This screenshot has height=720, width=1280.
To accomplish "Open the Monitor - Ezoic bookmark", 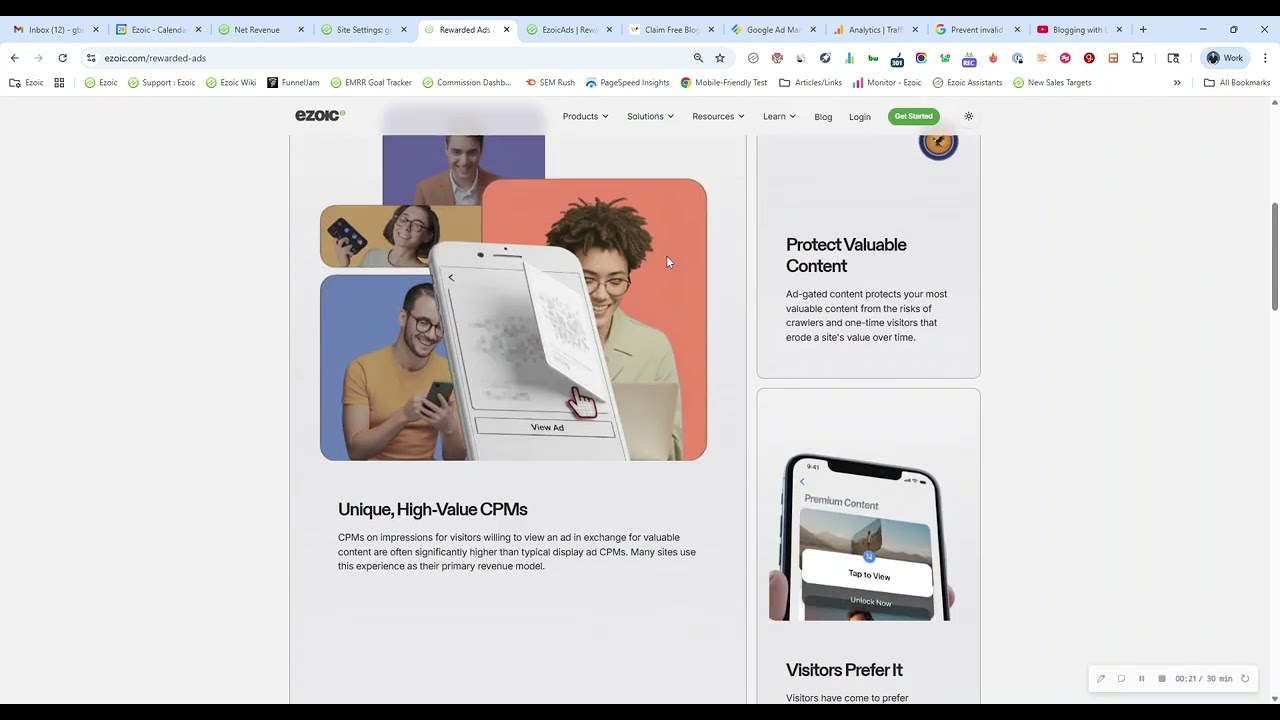I will click(887, 82).
